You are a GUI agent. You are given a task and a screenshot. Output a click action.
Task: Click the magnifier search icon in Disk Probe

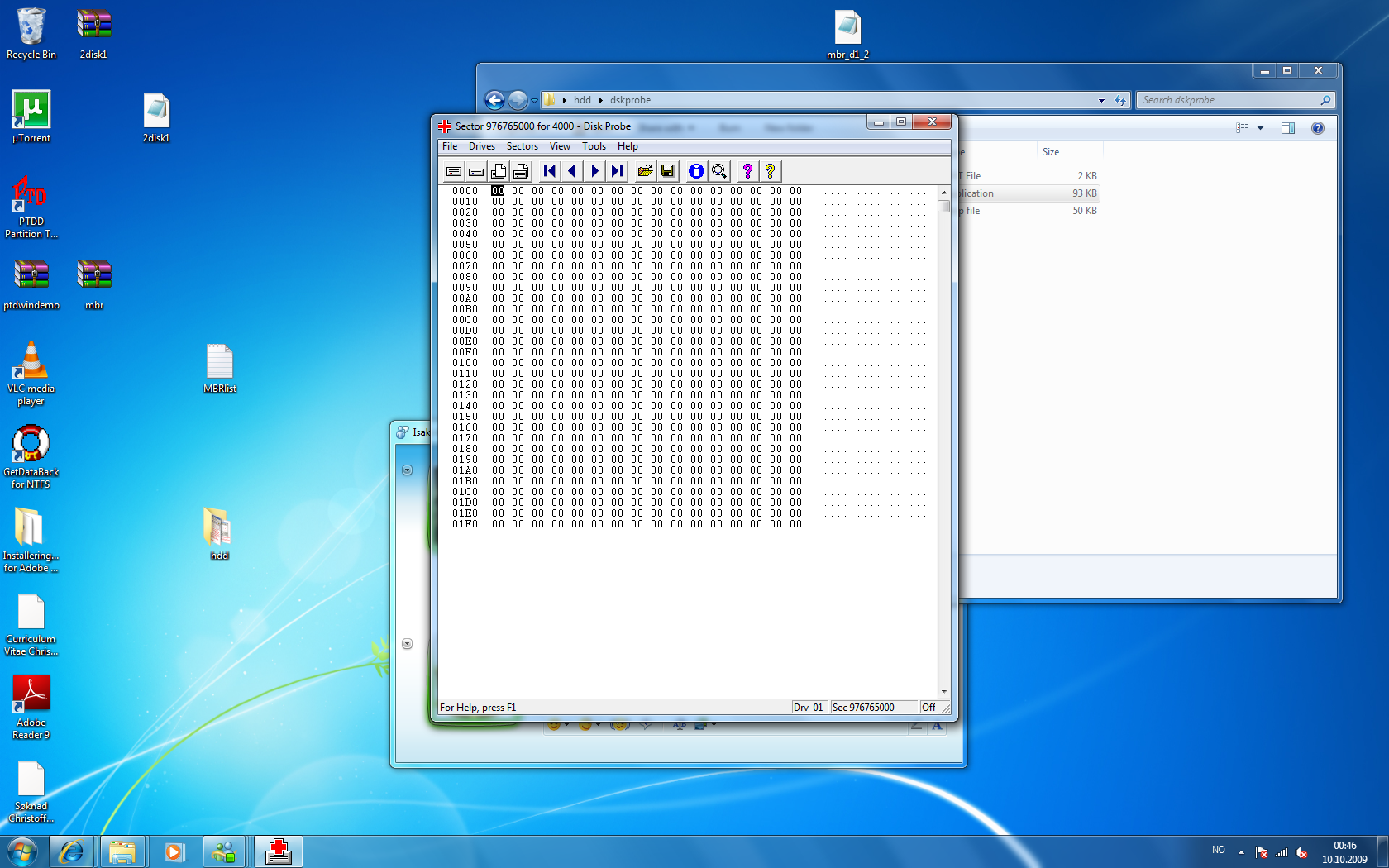tap(719, 171)
